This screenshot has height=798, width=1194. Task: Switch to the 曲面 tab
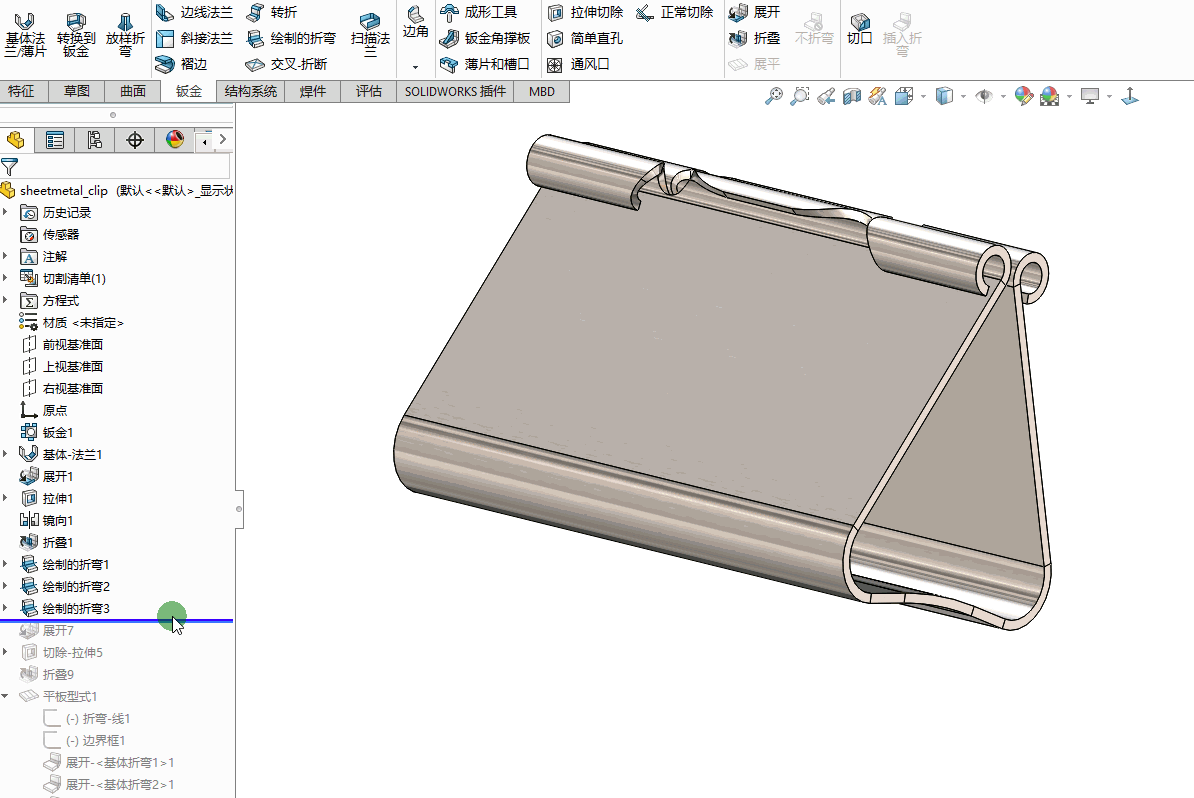tap(132, 91)
